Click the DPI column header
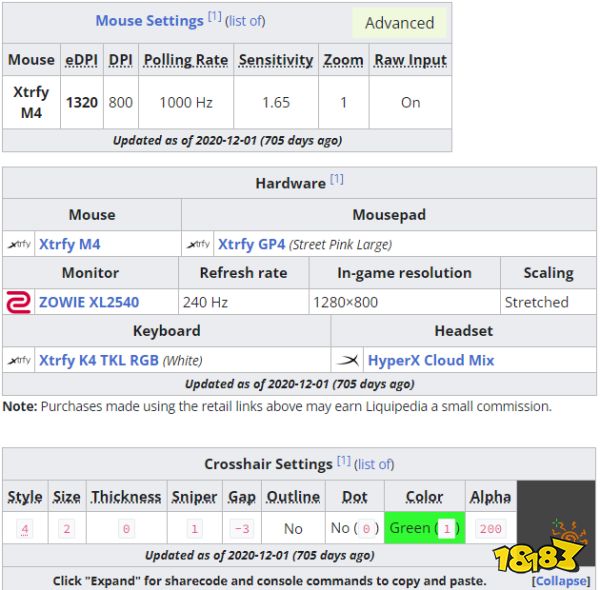Screen dimensions: 600x590 click(121, 60)
